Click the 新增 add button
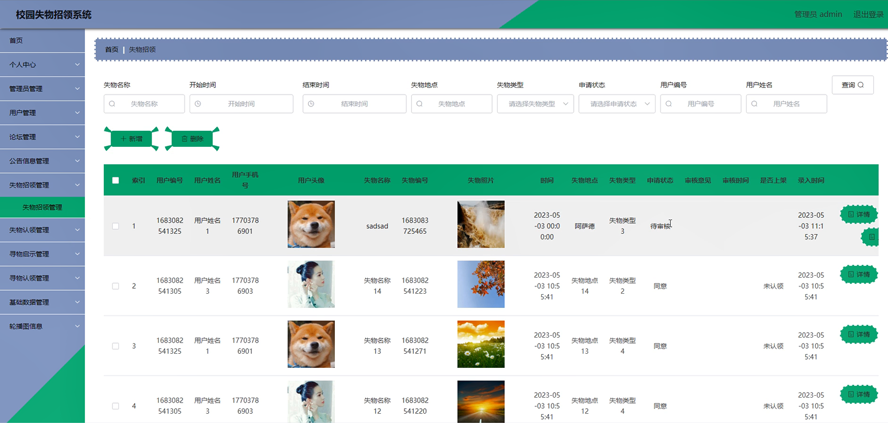The height and width of the screenshot is (423, 888). coord(131,139)
